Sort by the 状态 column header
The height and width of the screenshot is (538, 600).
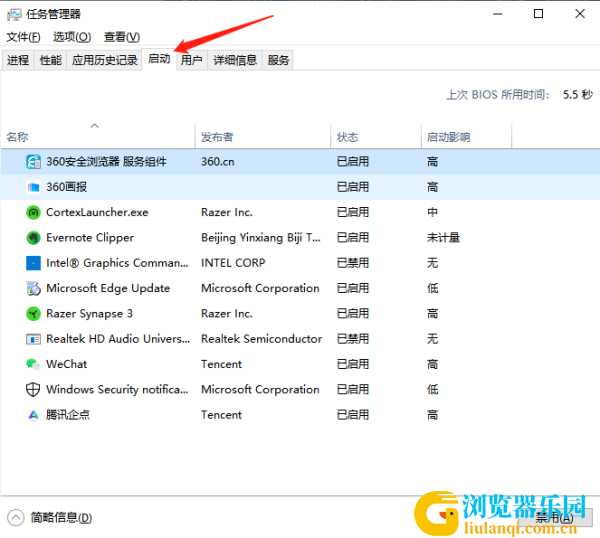(x=347, y=137)
